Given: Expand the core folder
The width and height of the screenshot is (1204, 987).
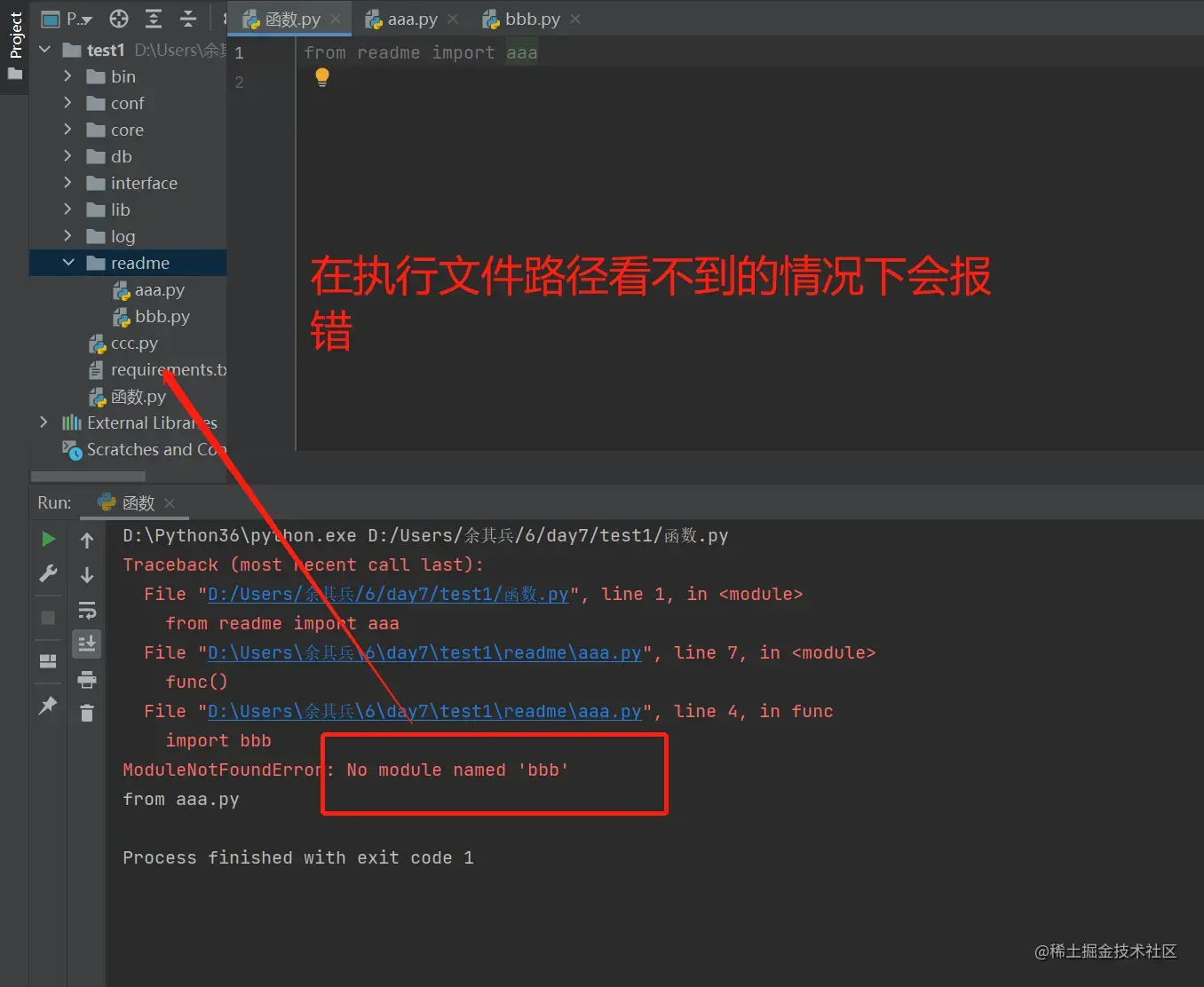Looking at the screenshot, I should pyautogui.click(x=67, y=130).
